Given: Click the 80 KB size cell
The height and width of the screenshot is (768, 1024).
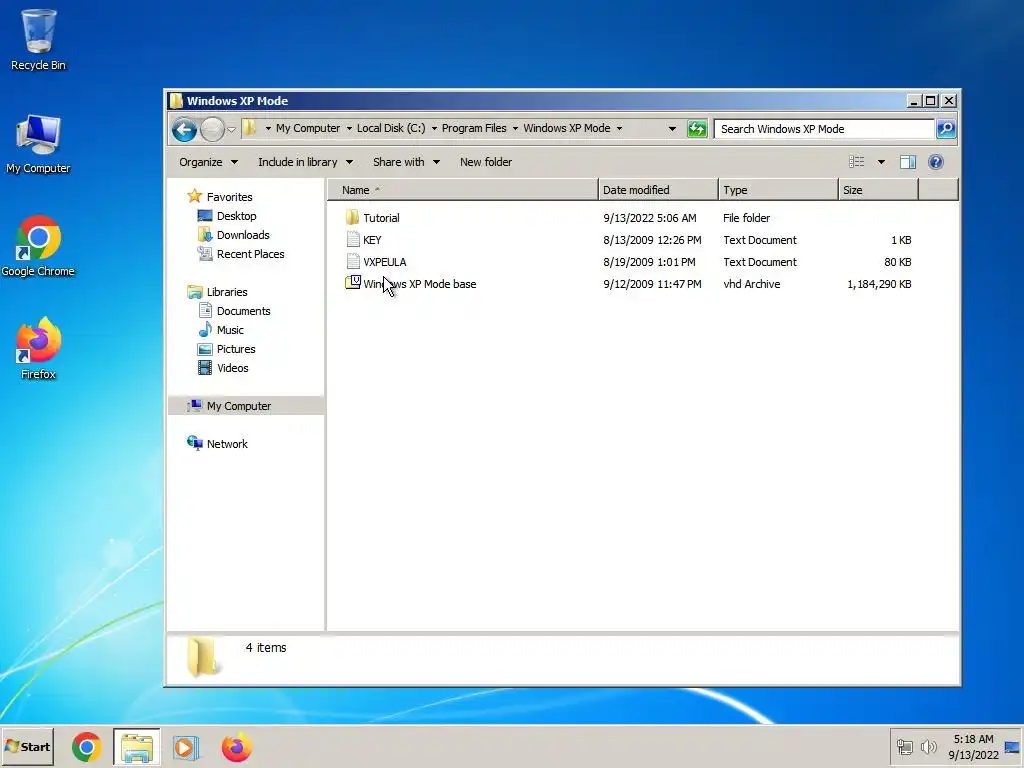Looking at the screenshot, I should tap(897, 262).
